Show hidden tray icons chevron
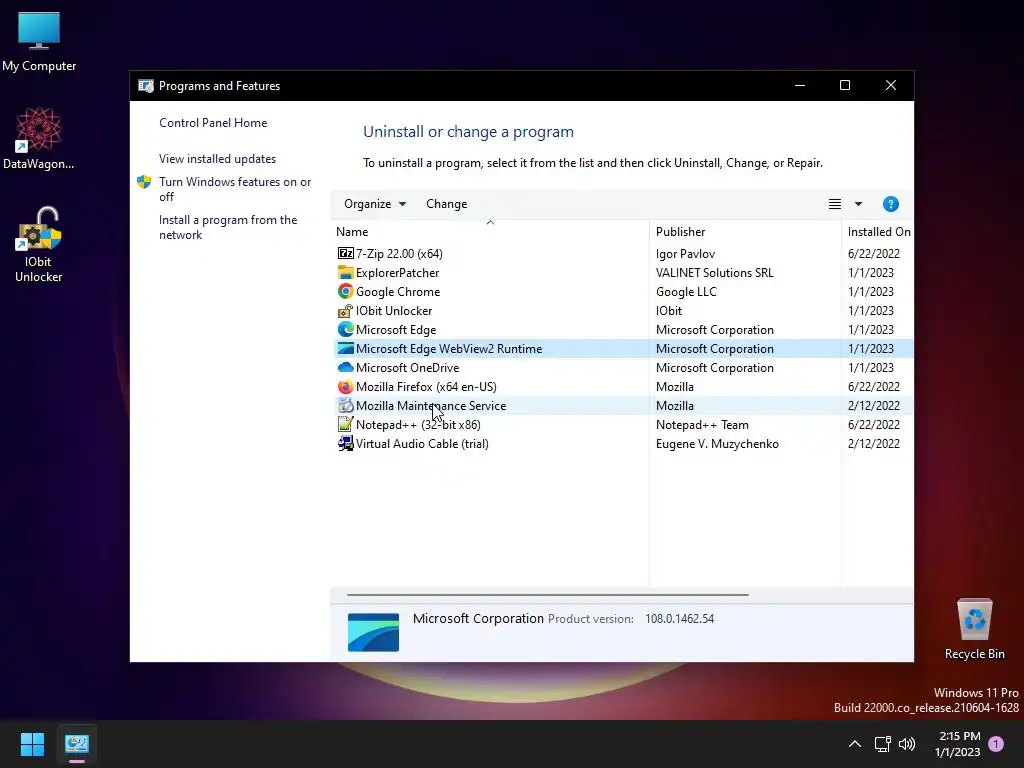Screen dimensions: 1024x768 pos(854,744)
